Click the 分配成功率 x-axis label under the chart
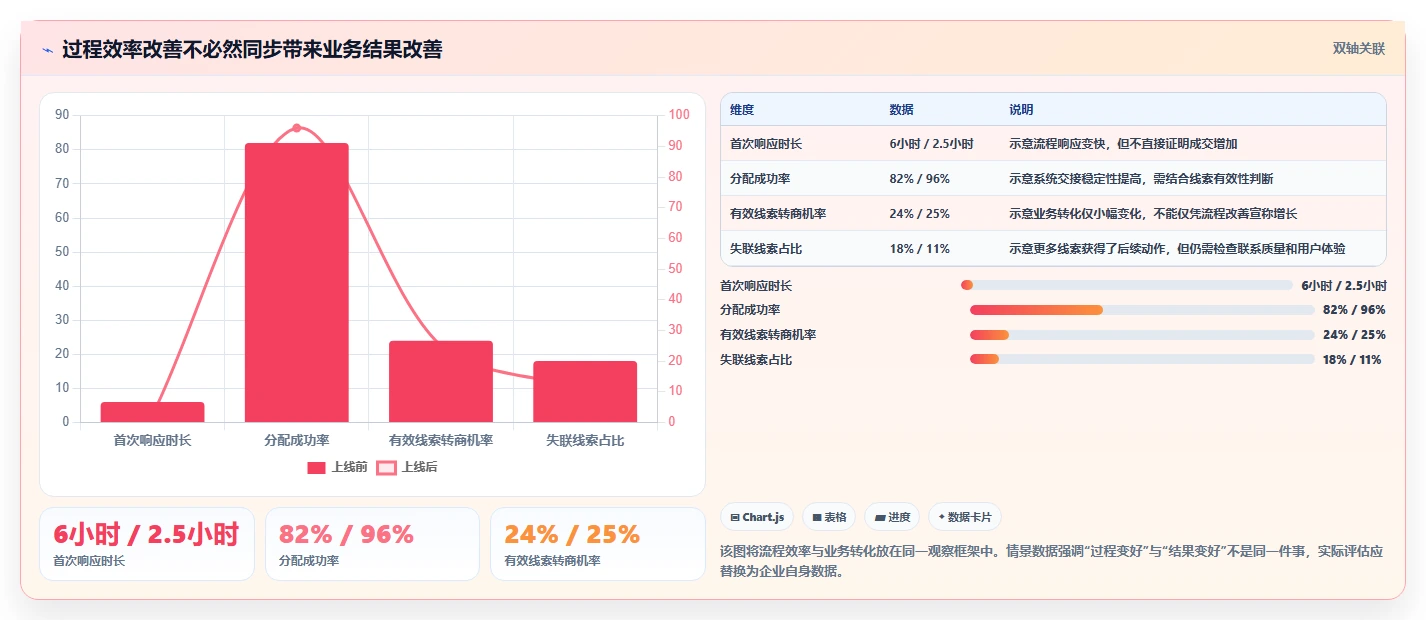The image size is (1426, 620). pyautogui.click(x=297, y=440)
